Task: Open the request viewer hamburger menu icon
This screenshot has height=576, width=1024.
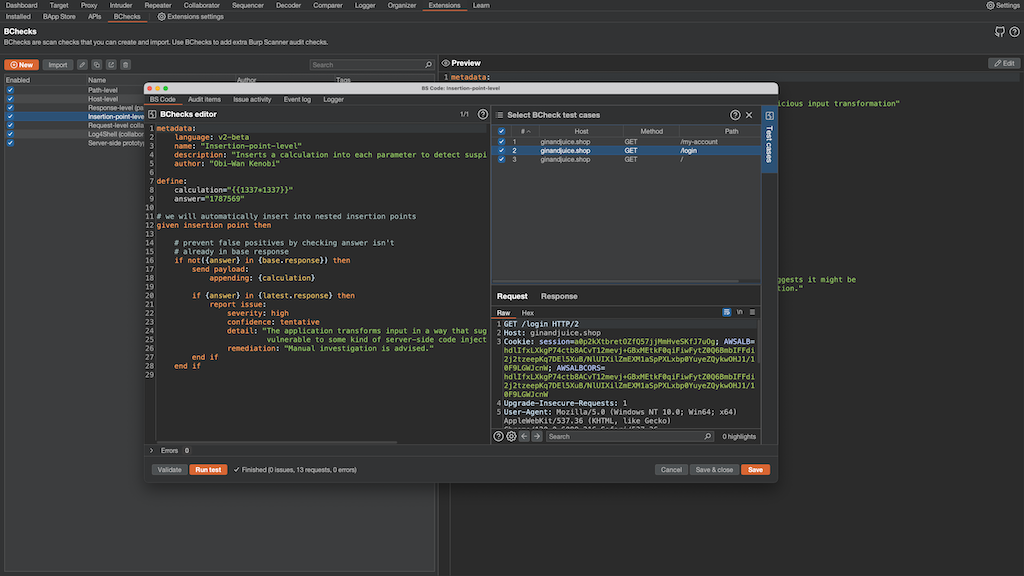Action: pyautogui.click(x=752, y=312)
